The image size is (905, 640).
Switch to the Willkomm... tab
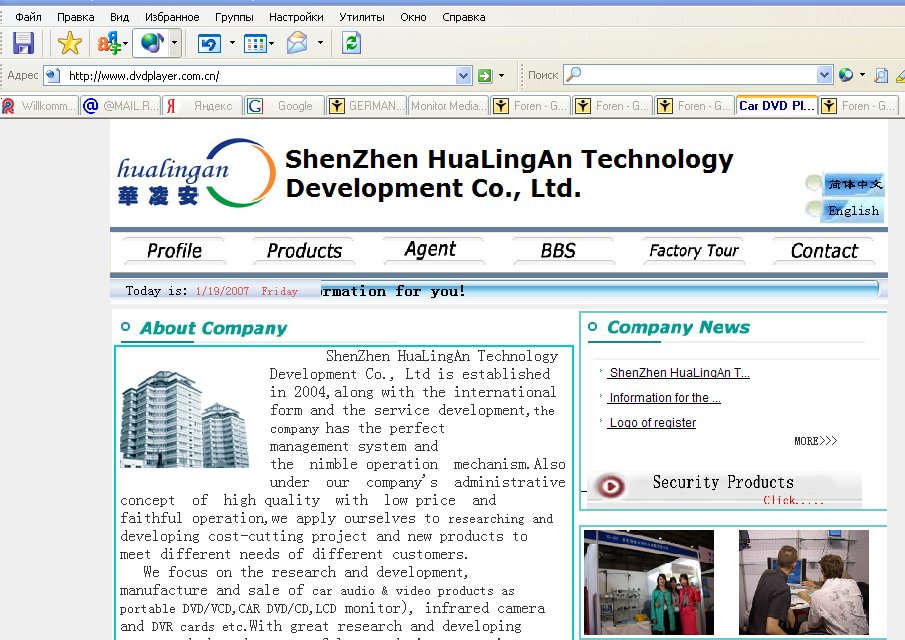pyautogui.click(x=39, y=106)
